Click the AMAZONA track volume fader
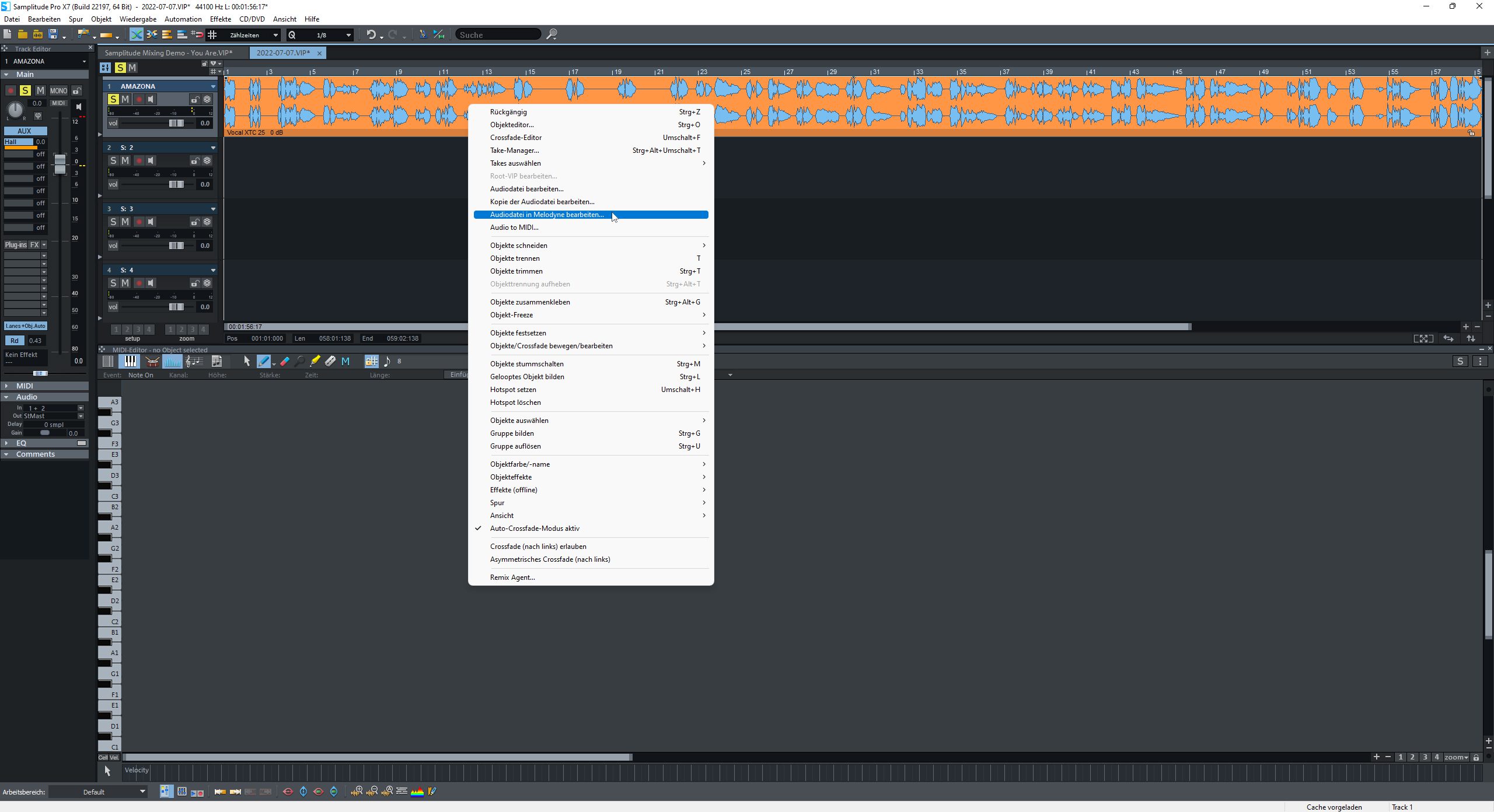Image resolution: width=1494 pixels, height=812 pixels. pos(176,123)
